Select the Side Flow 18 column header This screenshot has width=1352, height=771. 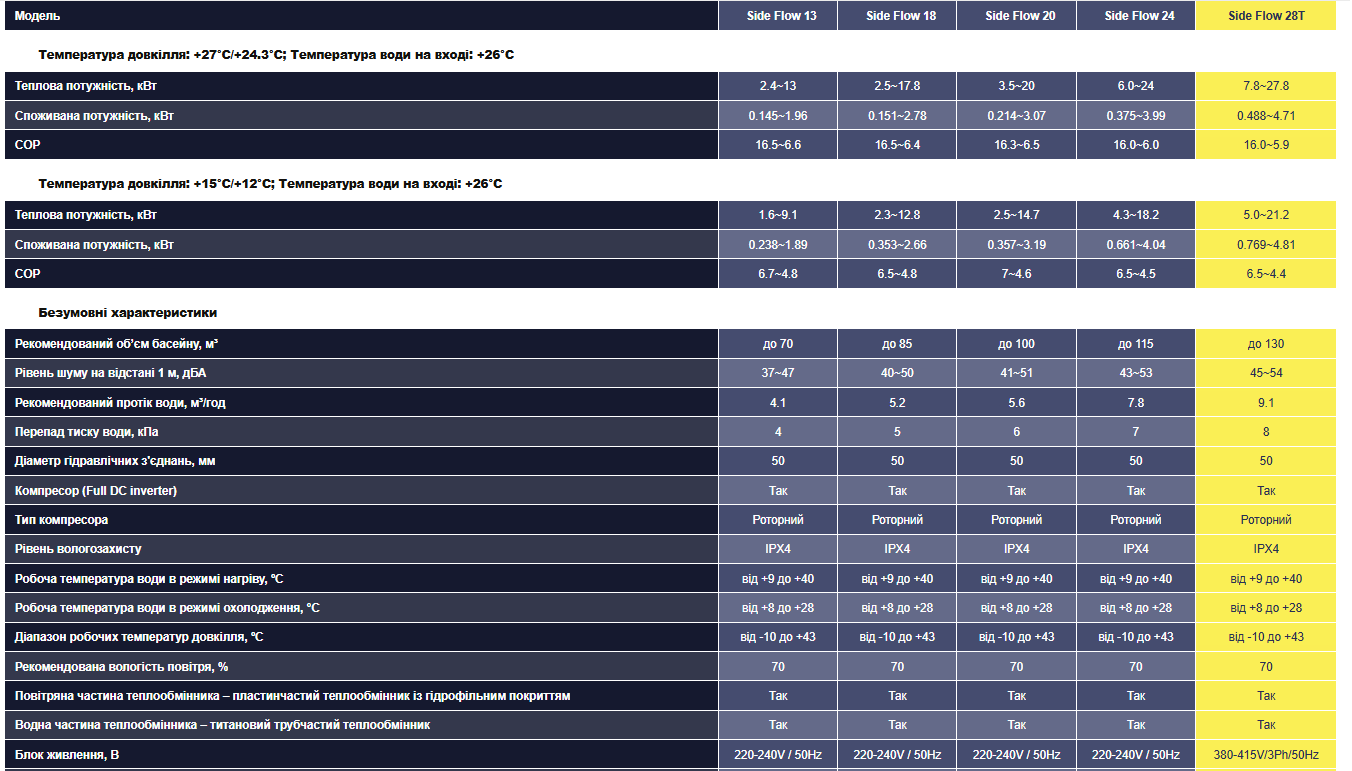[x=897, y=16]
